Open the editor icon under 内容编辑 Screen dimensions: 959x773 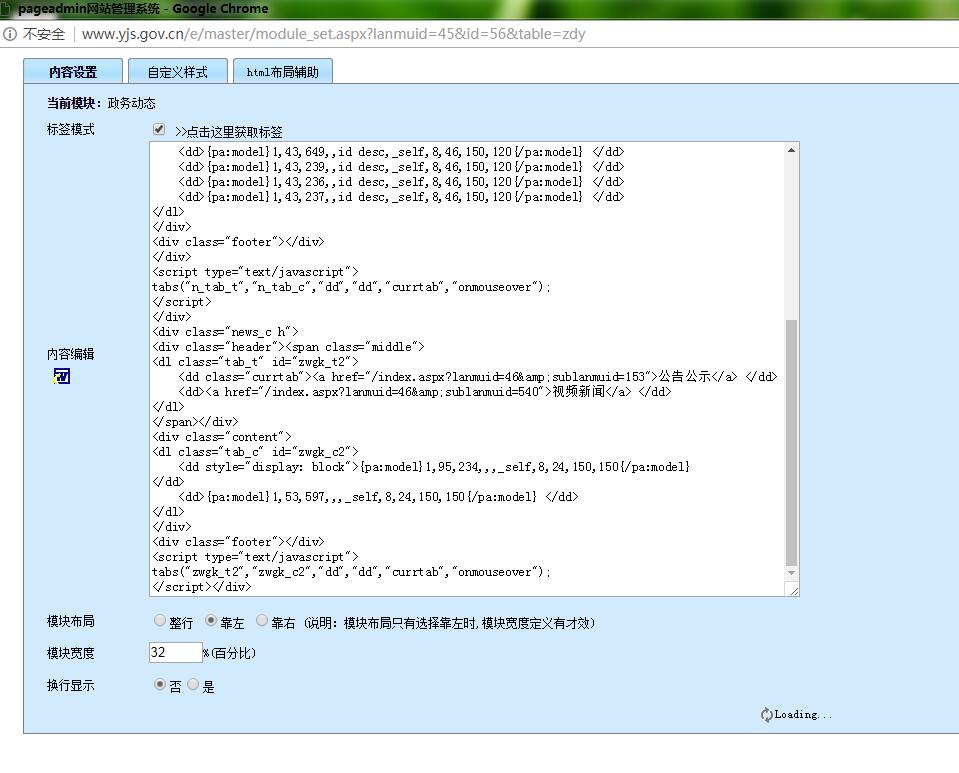[x=61, y=375]
